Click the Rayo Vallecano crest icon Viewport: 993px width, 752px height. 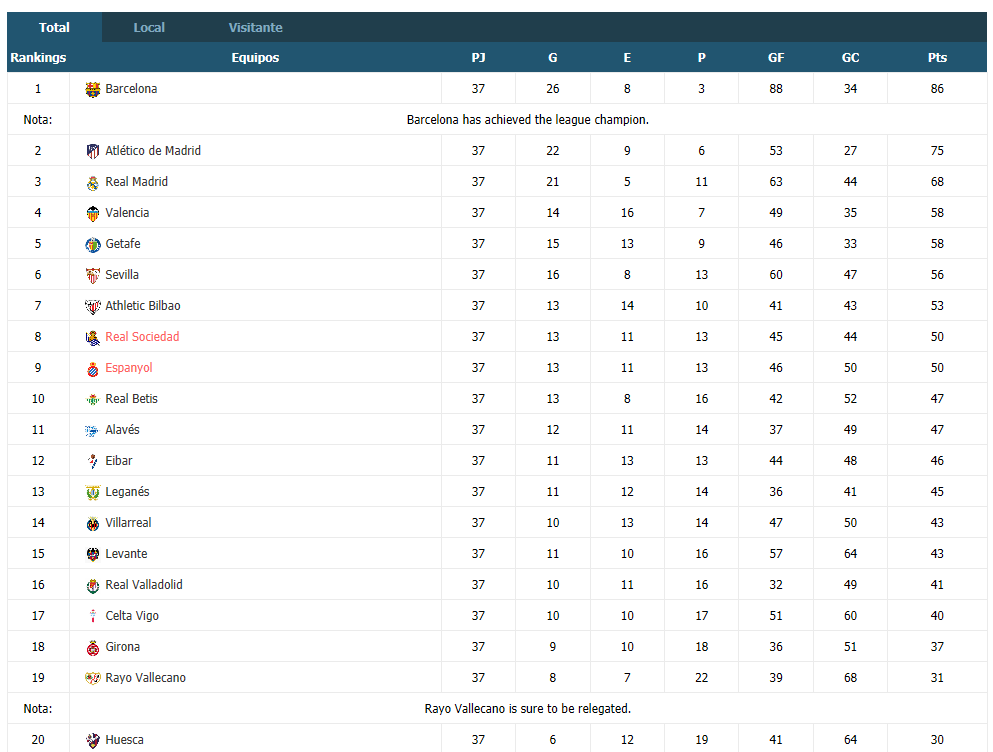[93, 678]
